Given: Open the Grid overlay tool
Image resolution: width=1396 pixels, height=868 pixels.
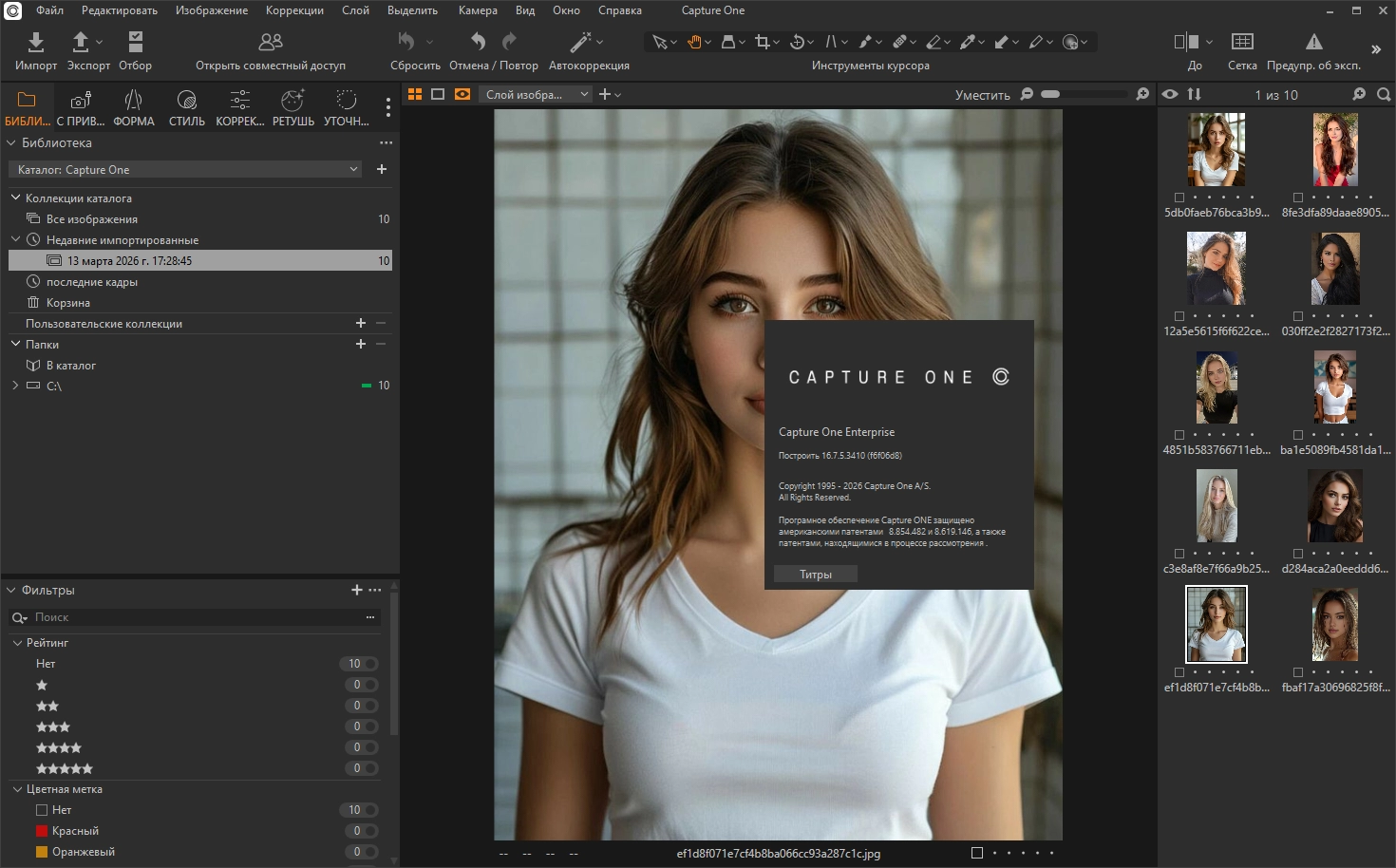Looking at the screenshot, I should click(x=1241, y=42).
